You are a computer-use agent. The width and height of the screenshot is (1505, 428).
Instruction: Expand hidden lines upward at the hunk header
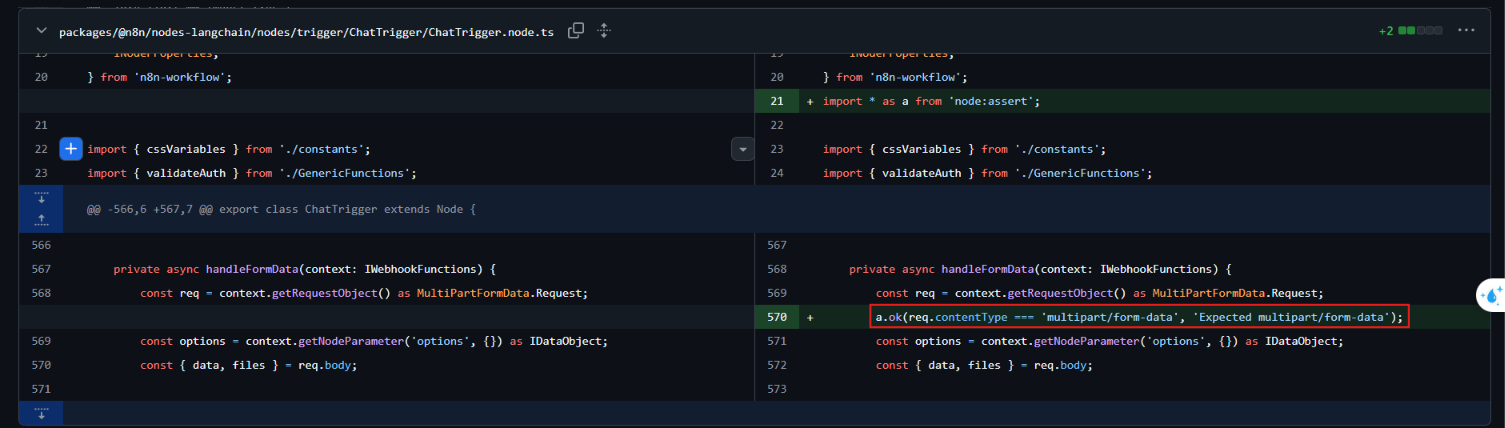pyautogui.click(x=41, y=220)
